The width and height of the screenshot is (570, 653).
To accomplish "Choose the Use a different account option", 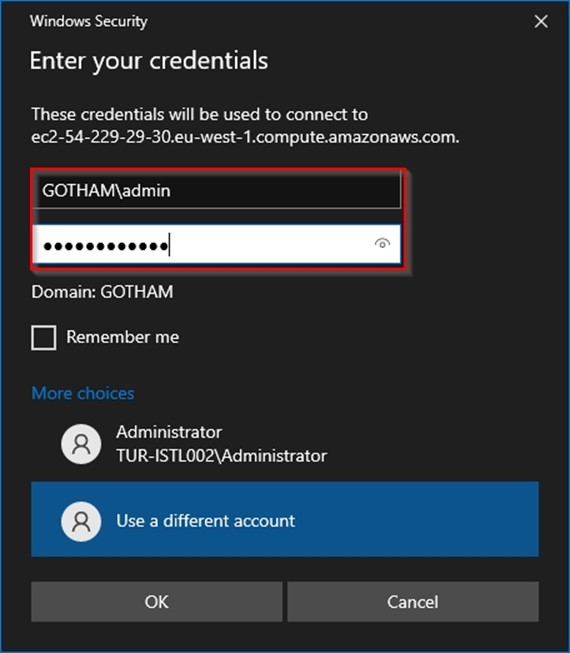I will click(285, 519).
